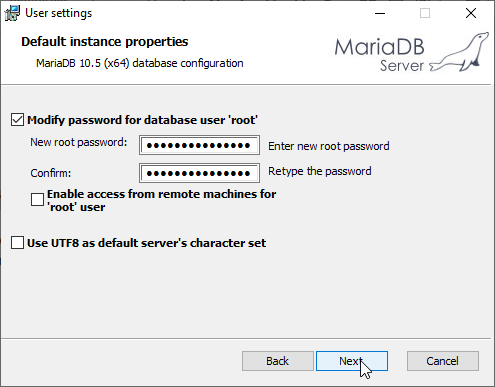Click the "Enable access from remote machines" label text
Viewport: 495px width, 387px height.
pos(162,200)
